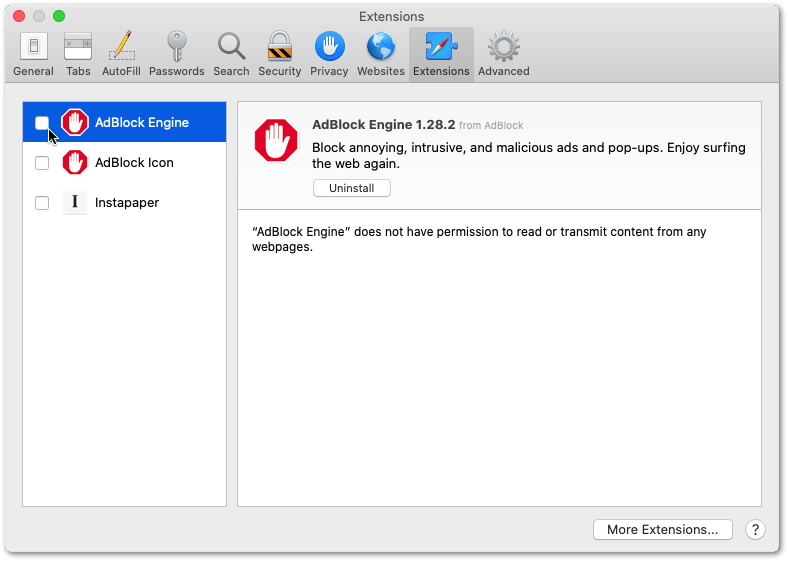
Task: Click the permission notice text
Action: (479, 239)
